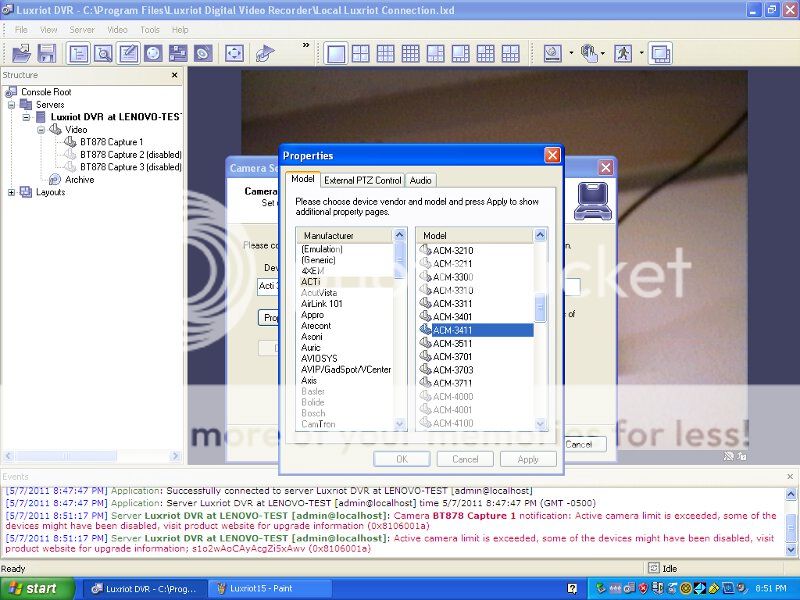Choose Axis in the Manufacturer list
800x600 pixels.
(x=309, y=380)
